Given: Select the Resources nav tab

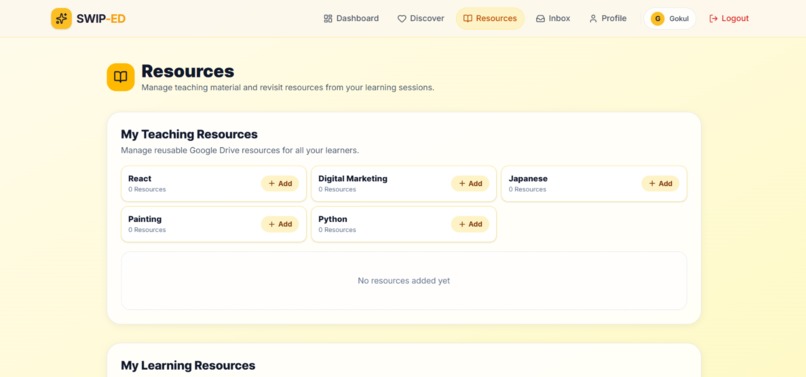Looking at the screenshot, I should coord(490,19).
